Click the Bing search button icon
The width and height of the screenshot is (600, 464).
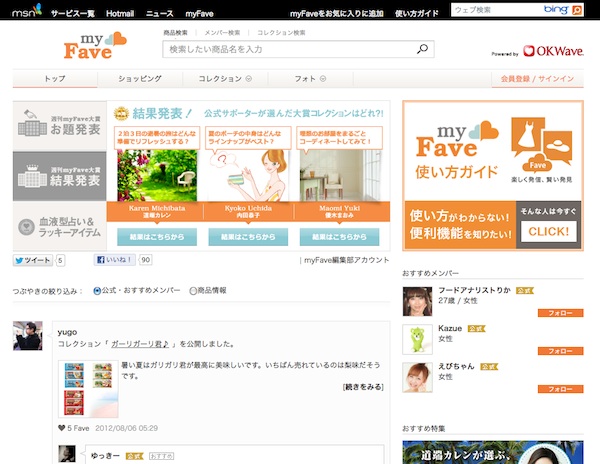click(x=577, y=9)
